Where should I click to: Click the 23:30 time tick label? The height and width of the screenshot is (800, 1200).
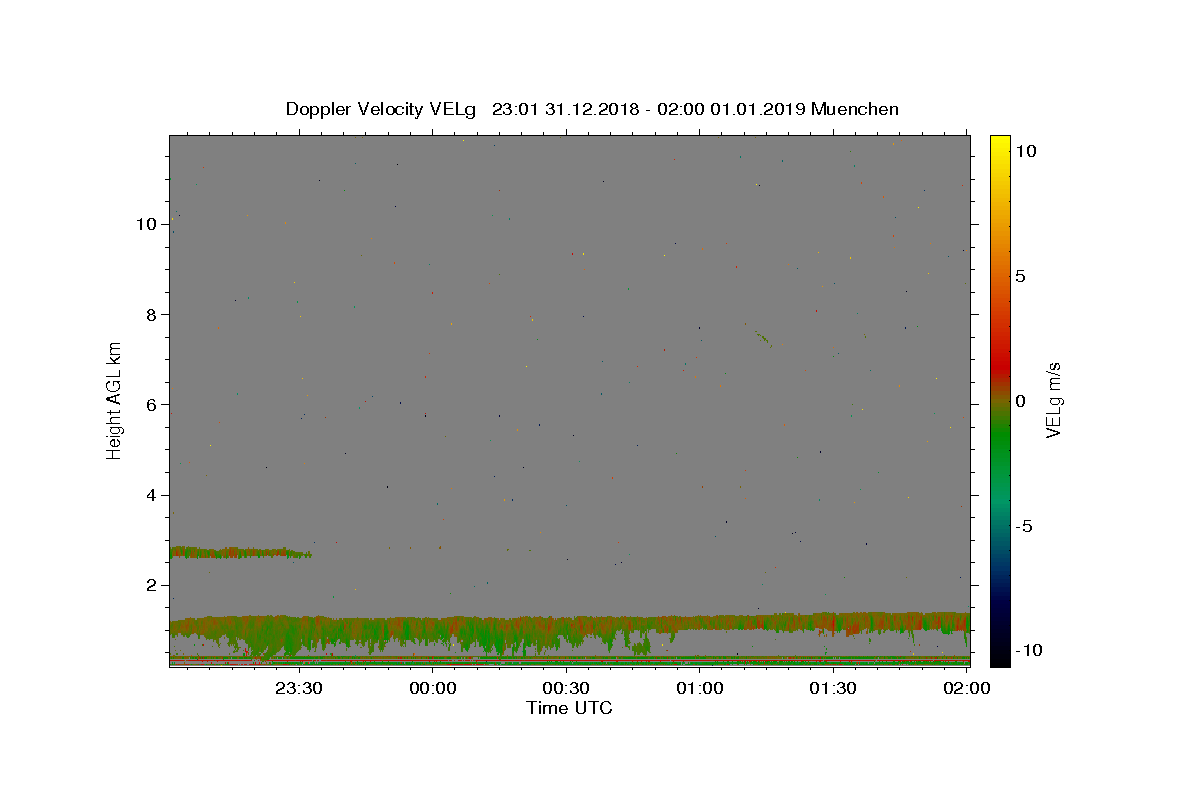point(301,688)
